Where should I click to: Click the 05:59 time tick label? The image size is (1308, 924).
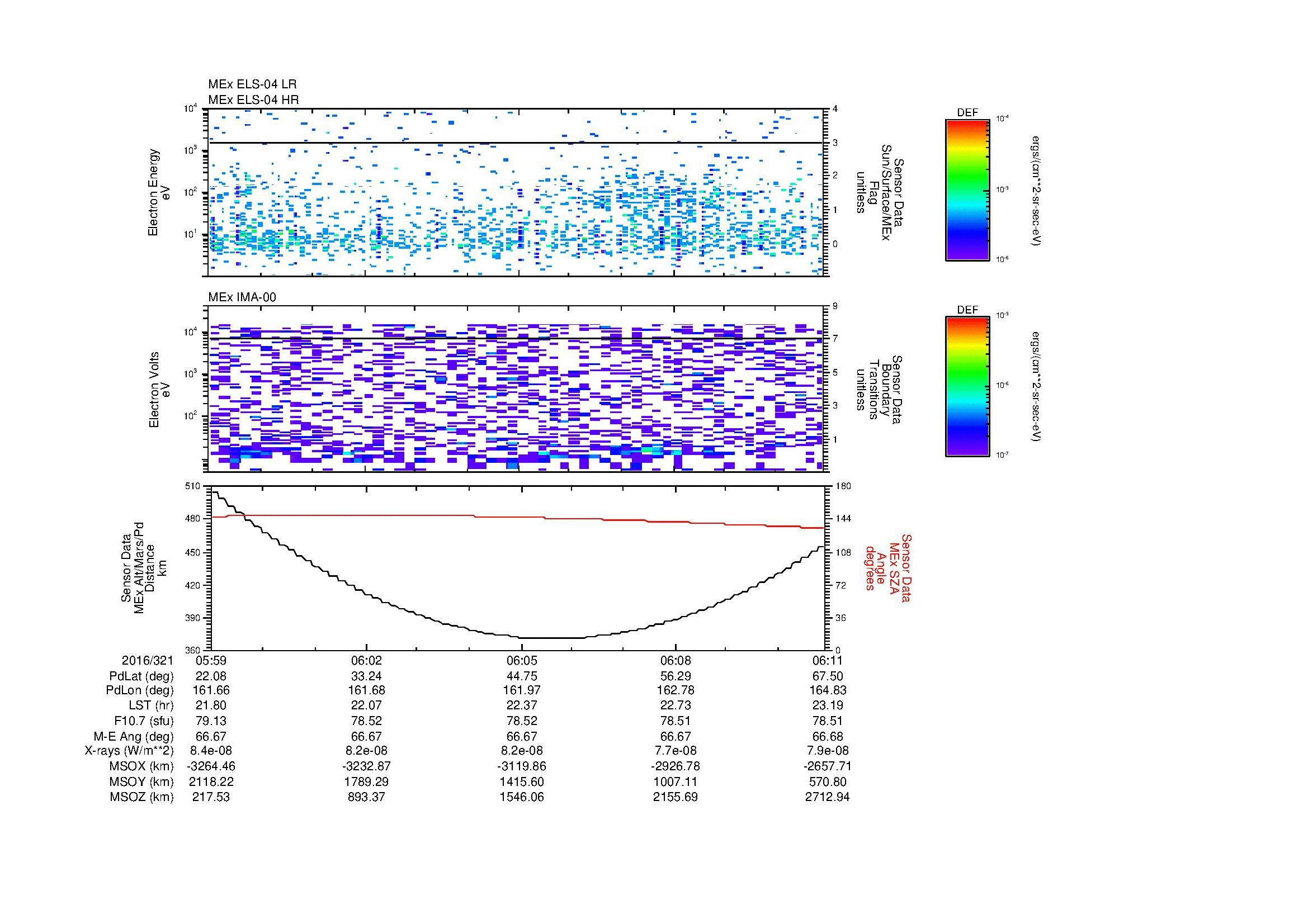tap(211, 660)
